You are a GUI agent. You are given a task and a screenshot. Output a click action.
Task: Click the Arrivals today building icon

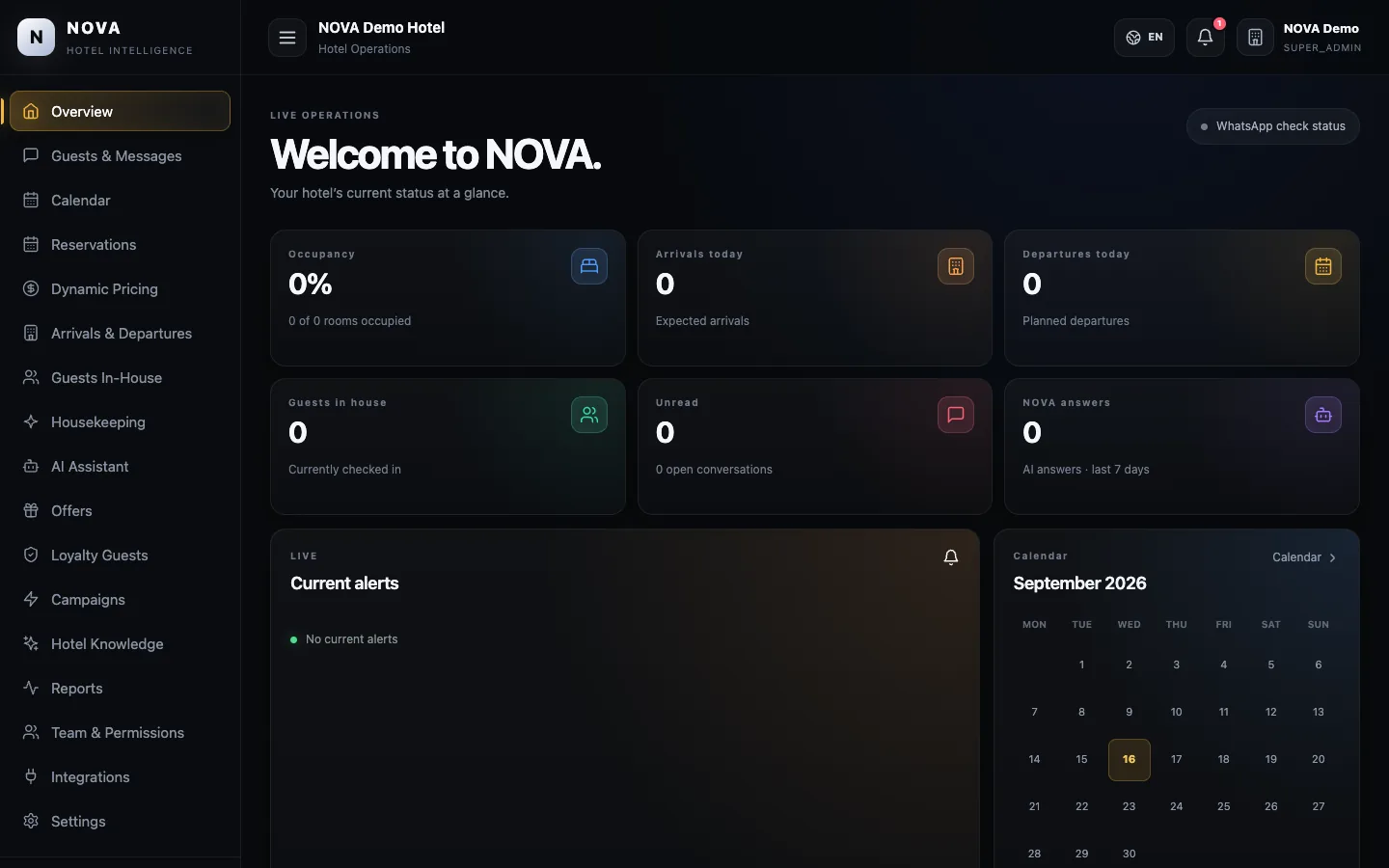click(956, 266)
